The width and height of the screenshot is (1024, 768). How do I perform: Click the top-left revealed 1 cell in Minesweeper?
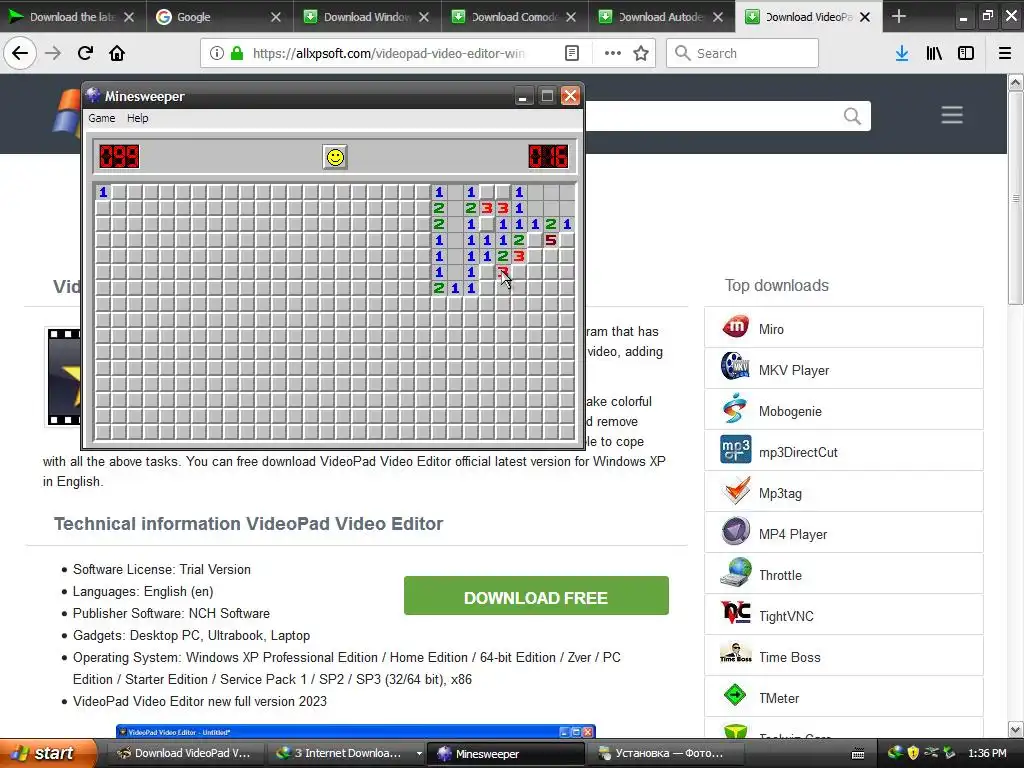(x=103, y=192)
